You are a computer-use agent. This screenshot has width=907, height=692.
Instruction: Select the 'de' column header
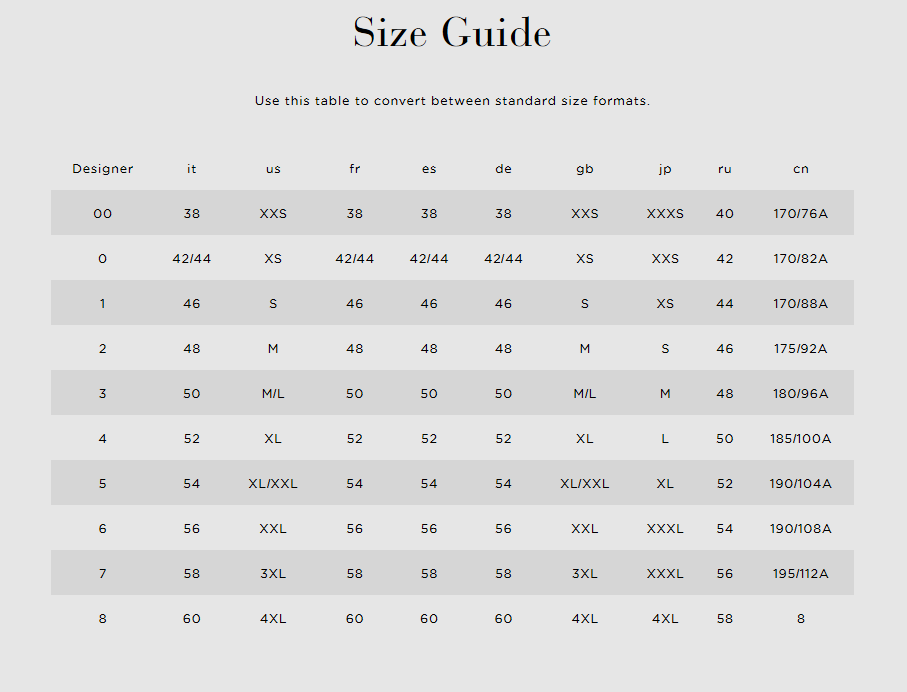pyautogui.click(x=503, y=169)
